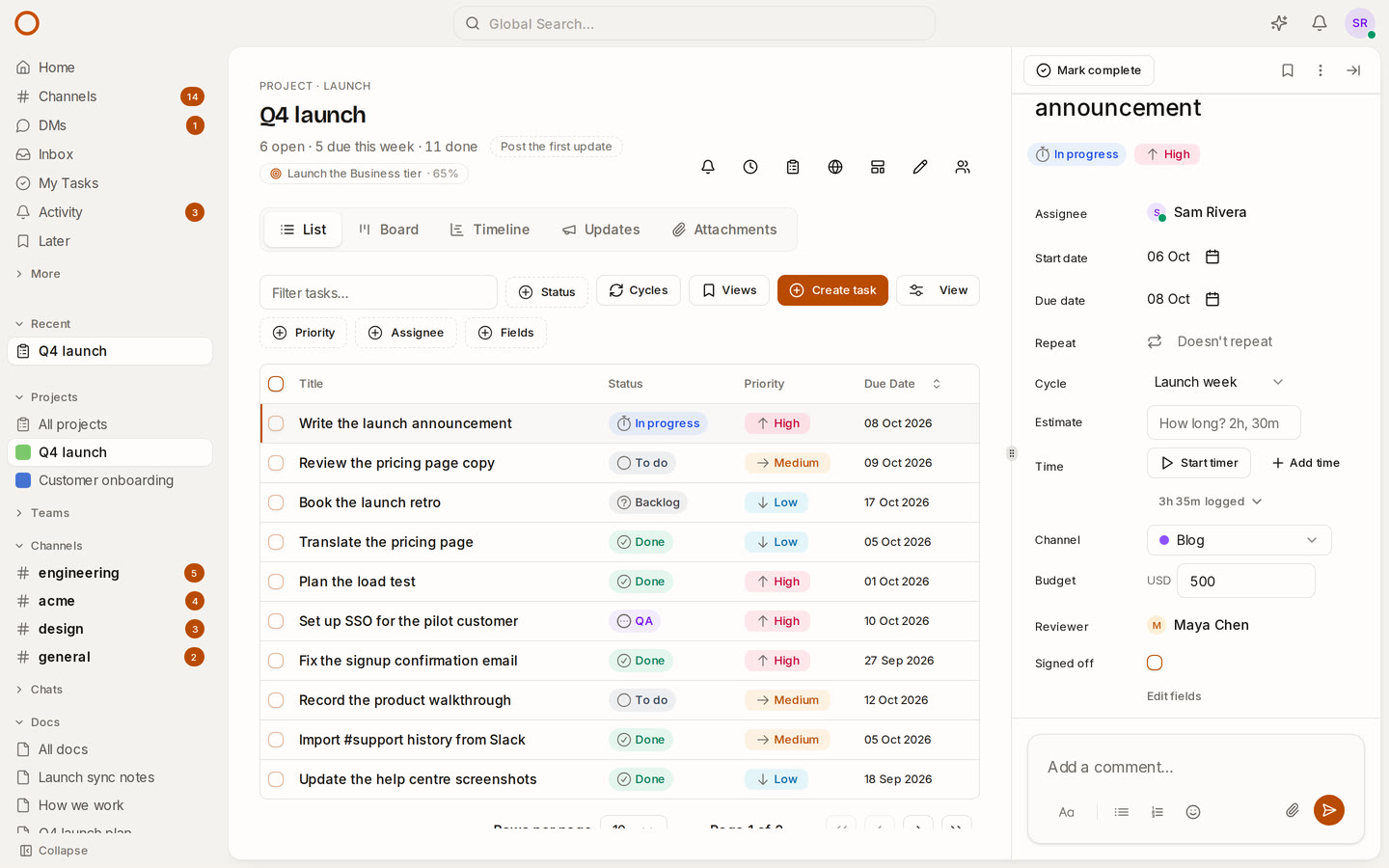
Task: Expand the More section in the sidebar
Action: (39, 274)
